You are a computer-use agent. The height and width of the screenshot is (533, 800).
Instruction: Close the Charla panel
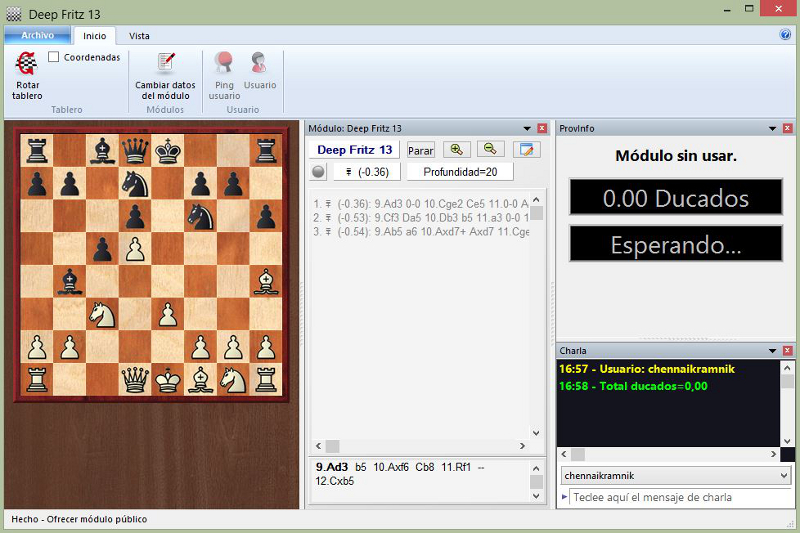tap(787, 351)
